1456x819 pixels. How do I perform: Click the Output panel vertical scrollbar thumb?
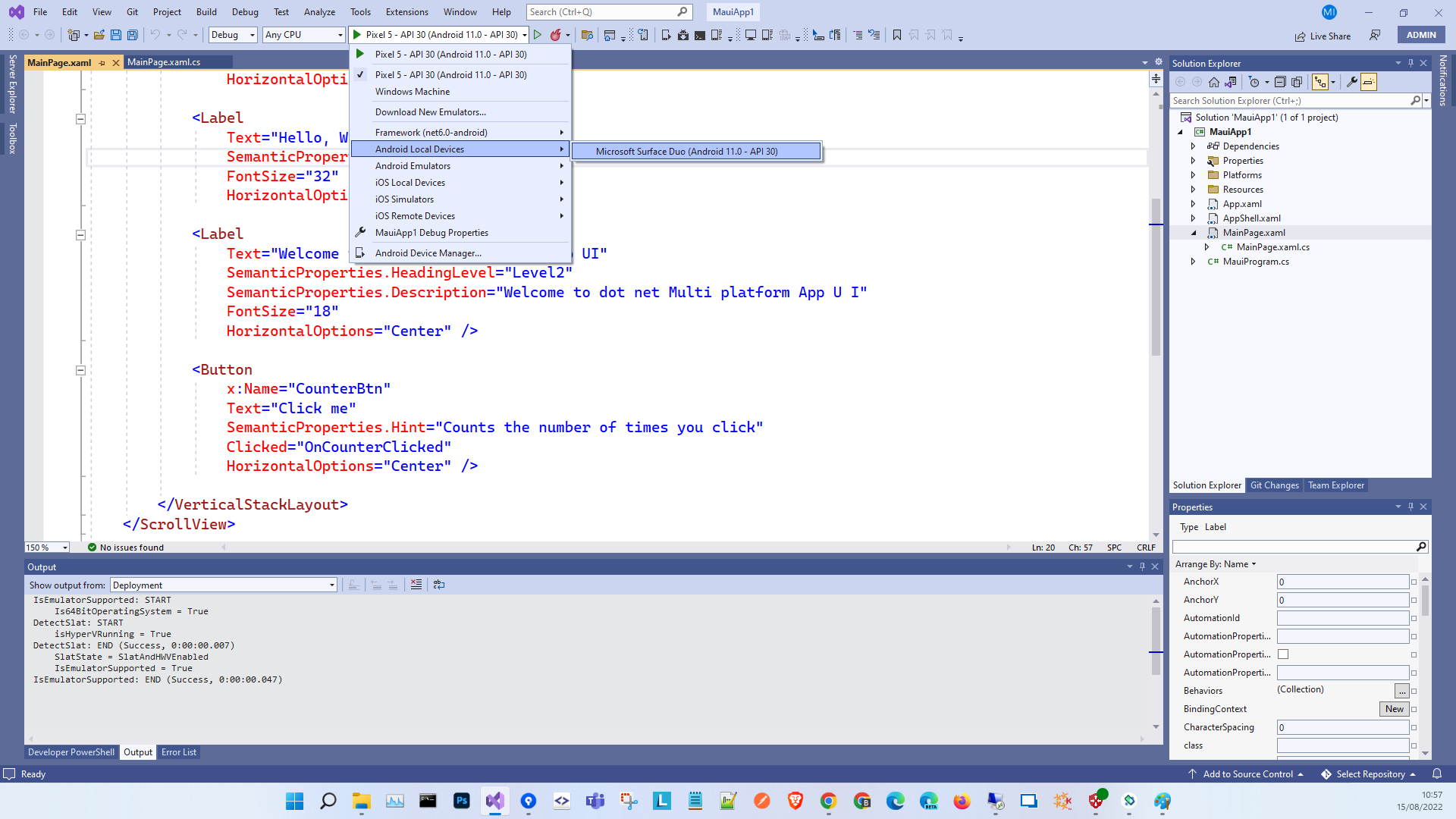(1156, 641)
